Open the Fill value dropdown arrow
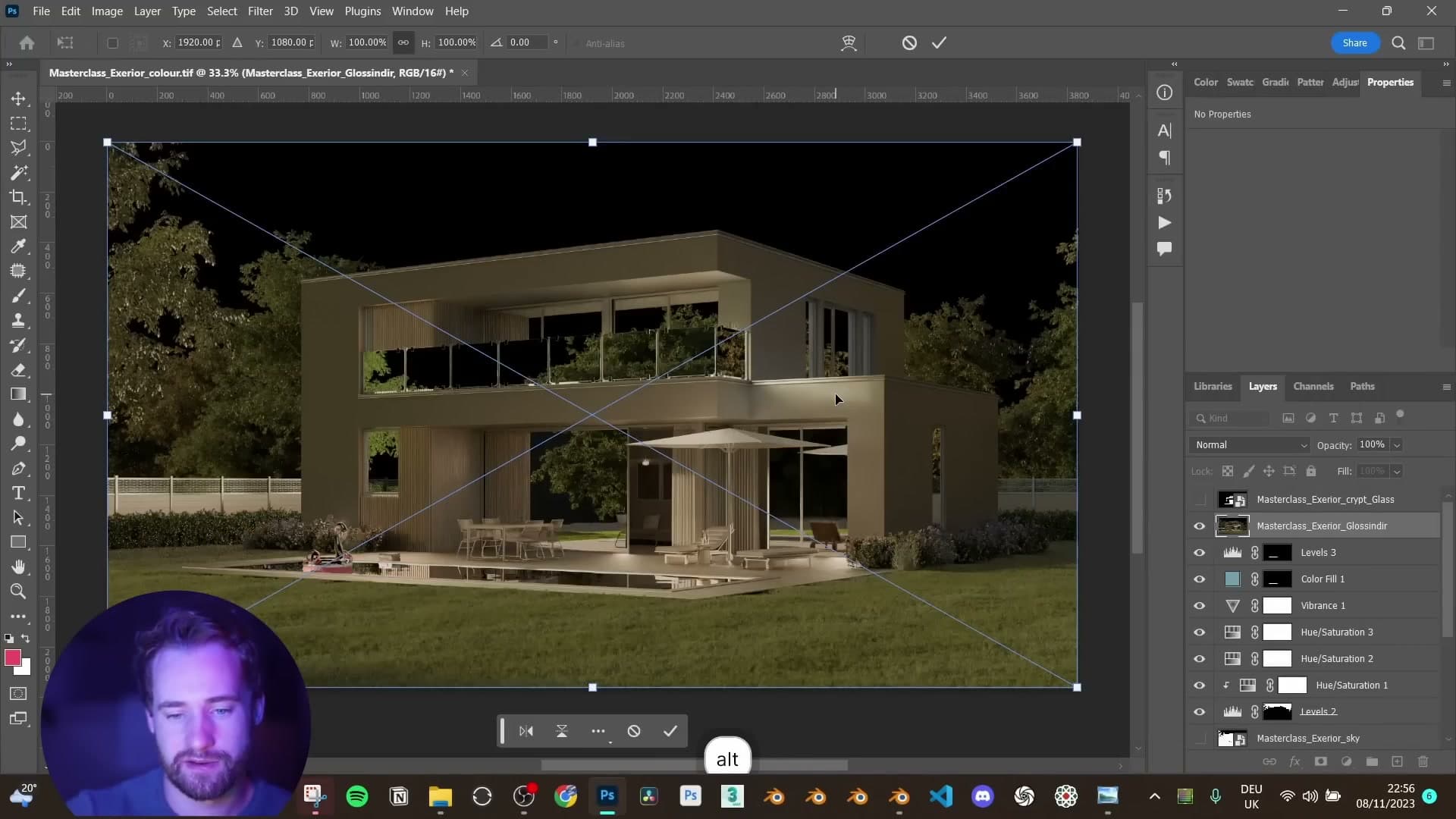This screenshot has width=1456, height=819. [1397, 472]
